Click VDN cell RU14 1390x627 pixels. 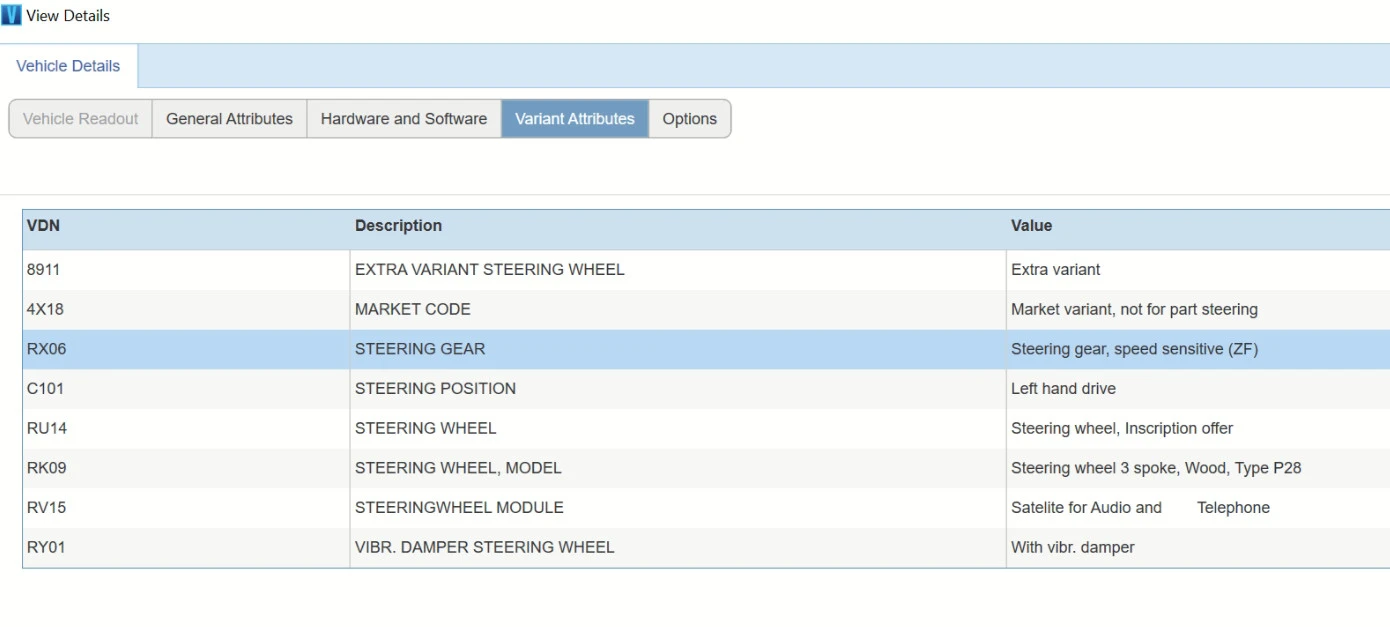[46, 428]
